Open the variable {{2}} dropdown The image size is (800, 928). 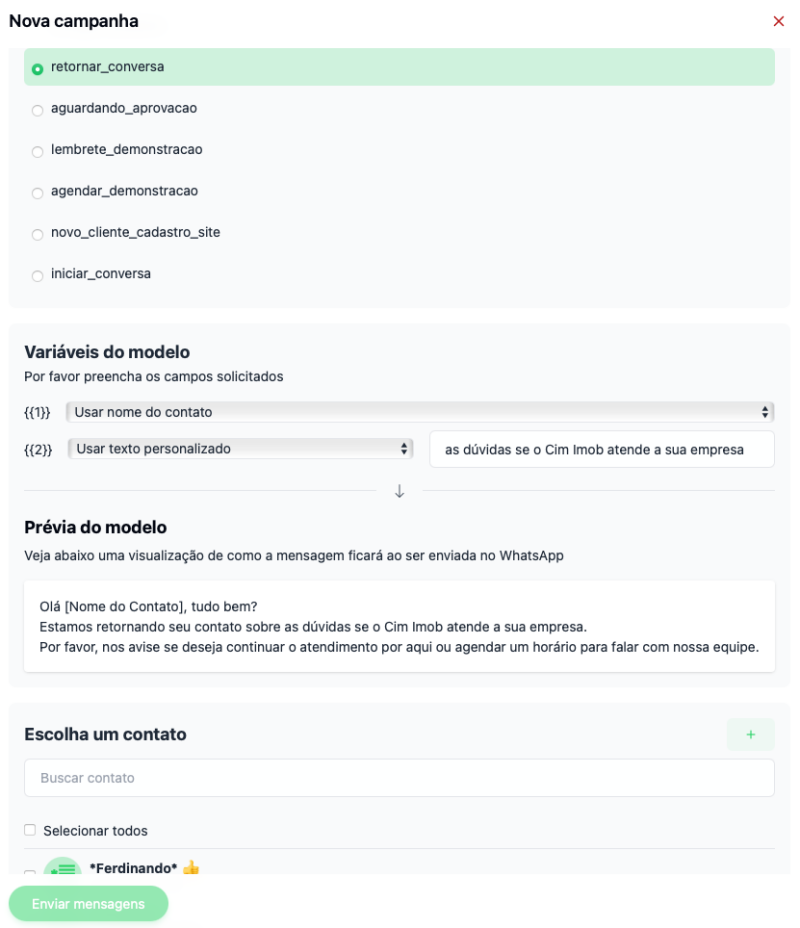pos(240,449)
